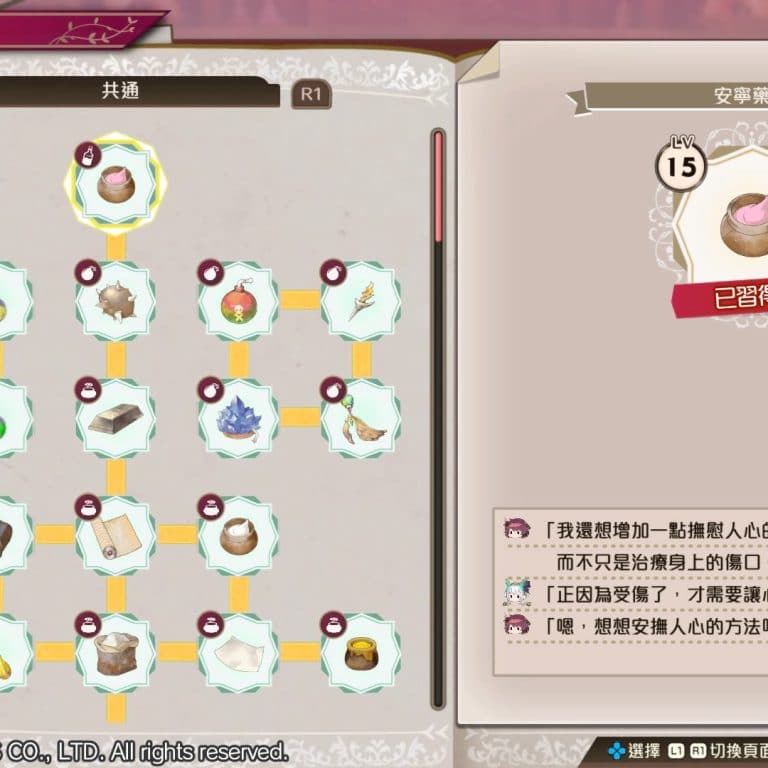Viewport: 768px width, 768px height.
Task: Choose the blue crystal cluster recipe
Action: (x=239, y=419)
